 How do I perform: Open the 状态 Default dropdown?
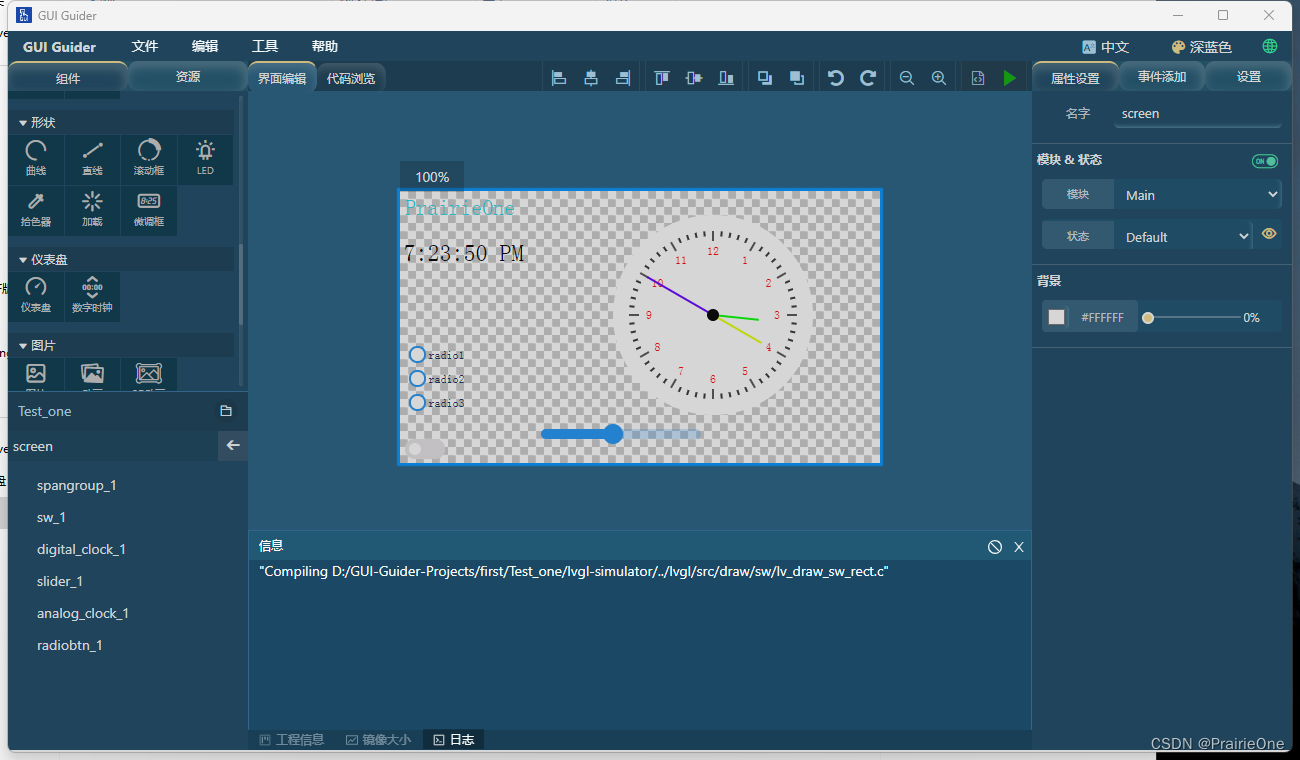click(1183, 237)
